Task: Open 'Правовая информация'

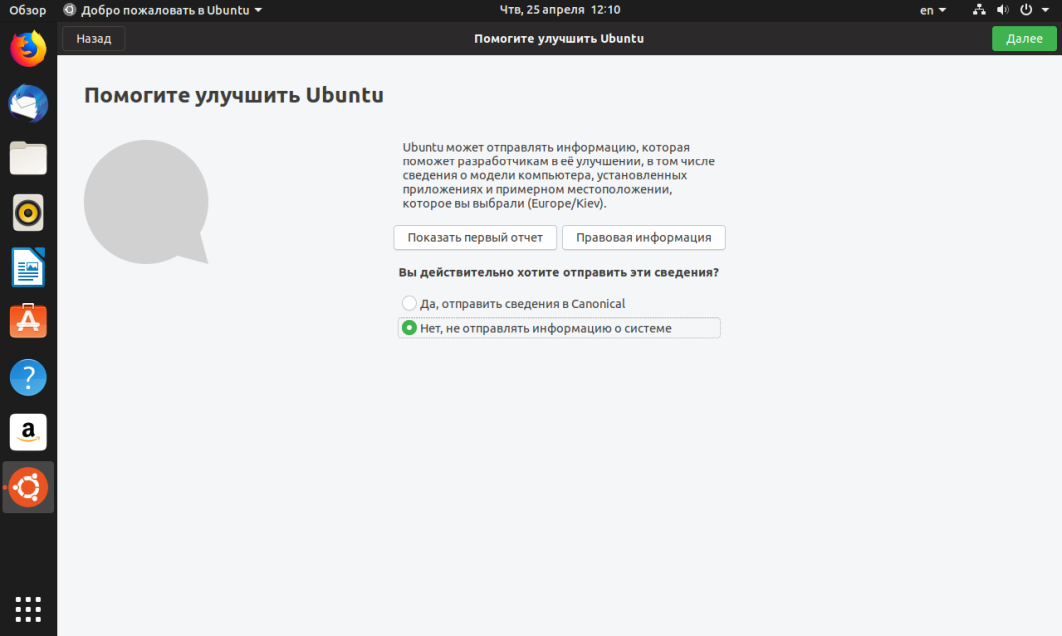Action: pyautogui.click(x=643, y=238)
